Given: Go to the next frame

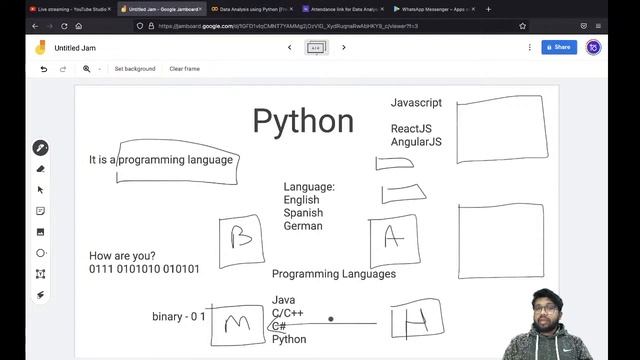Looking at the screenshot, I should (344, 47).
